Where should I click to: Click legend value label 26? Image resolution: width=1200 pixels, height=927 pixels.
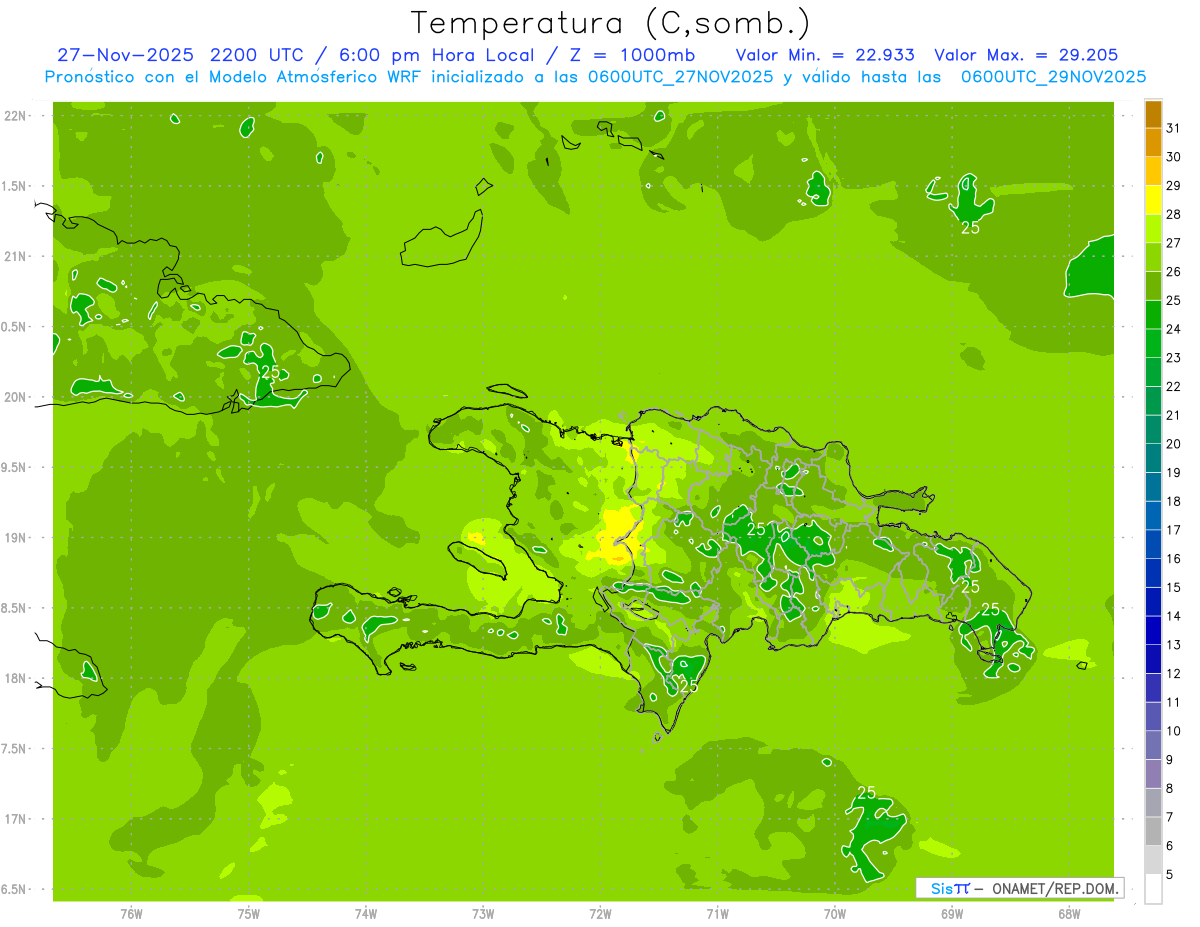pos(1173,272)
